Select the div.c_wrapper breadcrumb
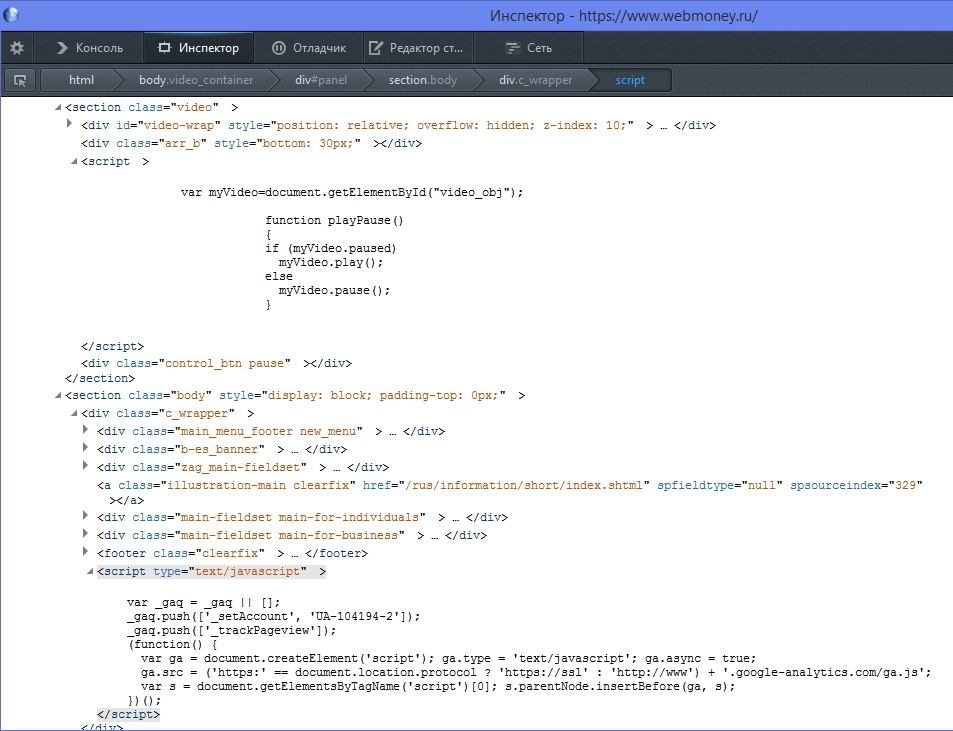 click(x=535, y=80)
